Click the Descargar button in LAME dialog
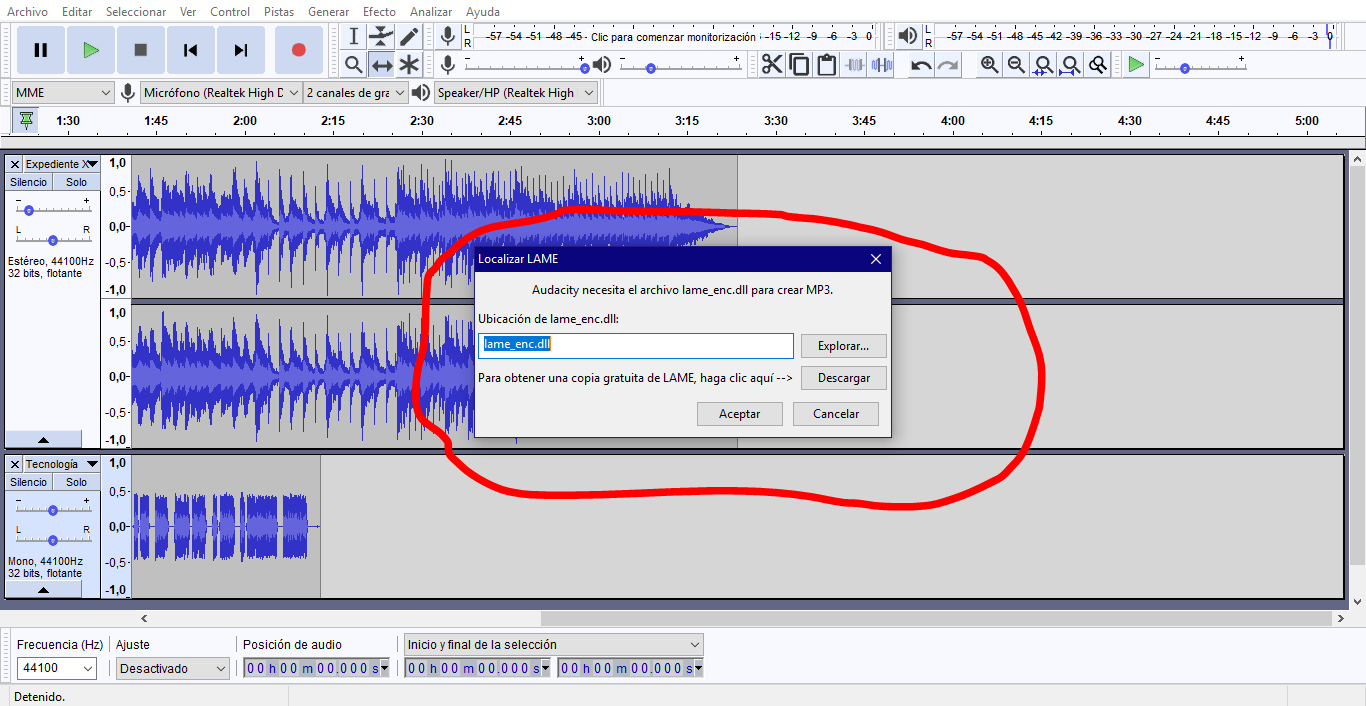 [843, 379]
